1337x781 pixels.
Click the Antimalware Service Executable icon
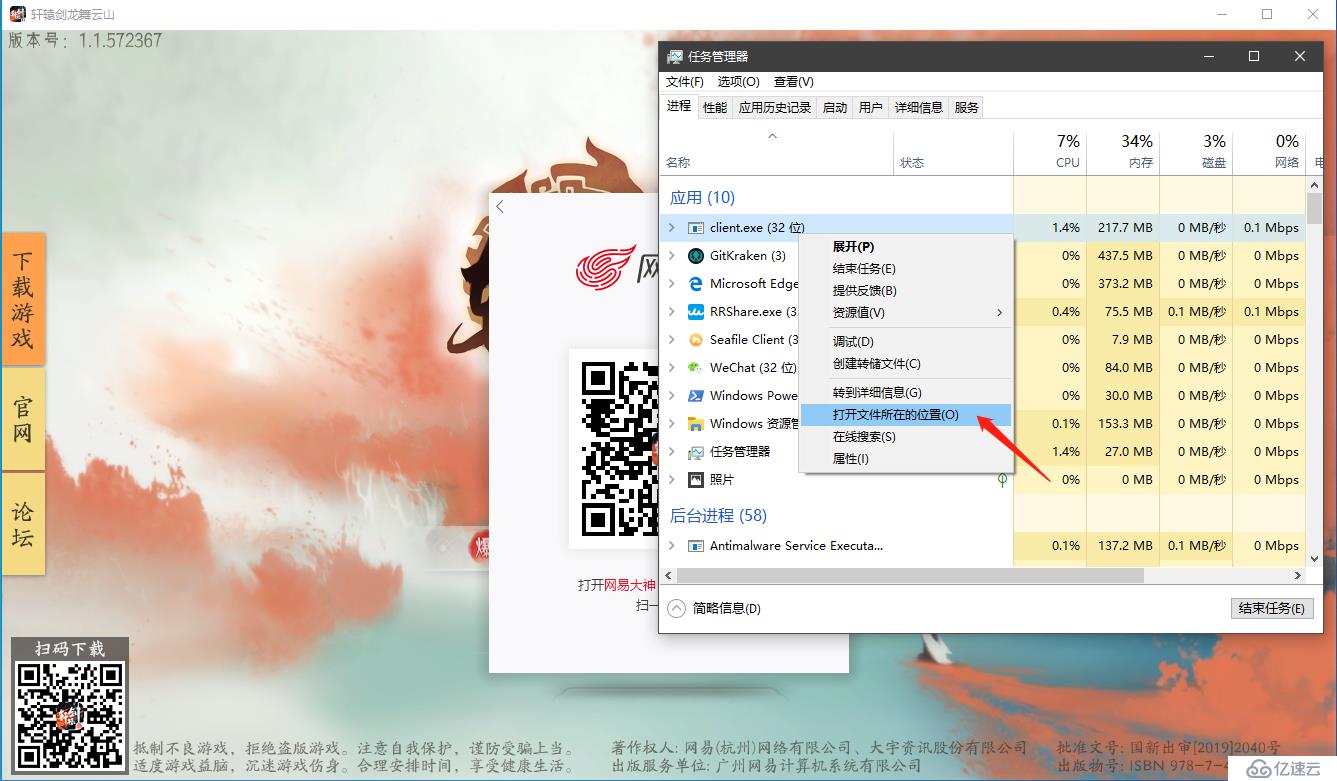coord(696,546)
